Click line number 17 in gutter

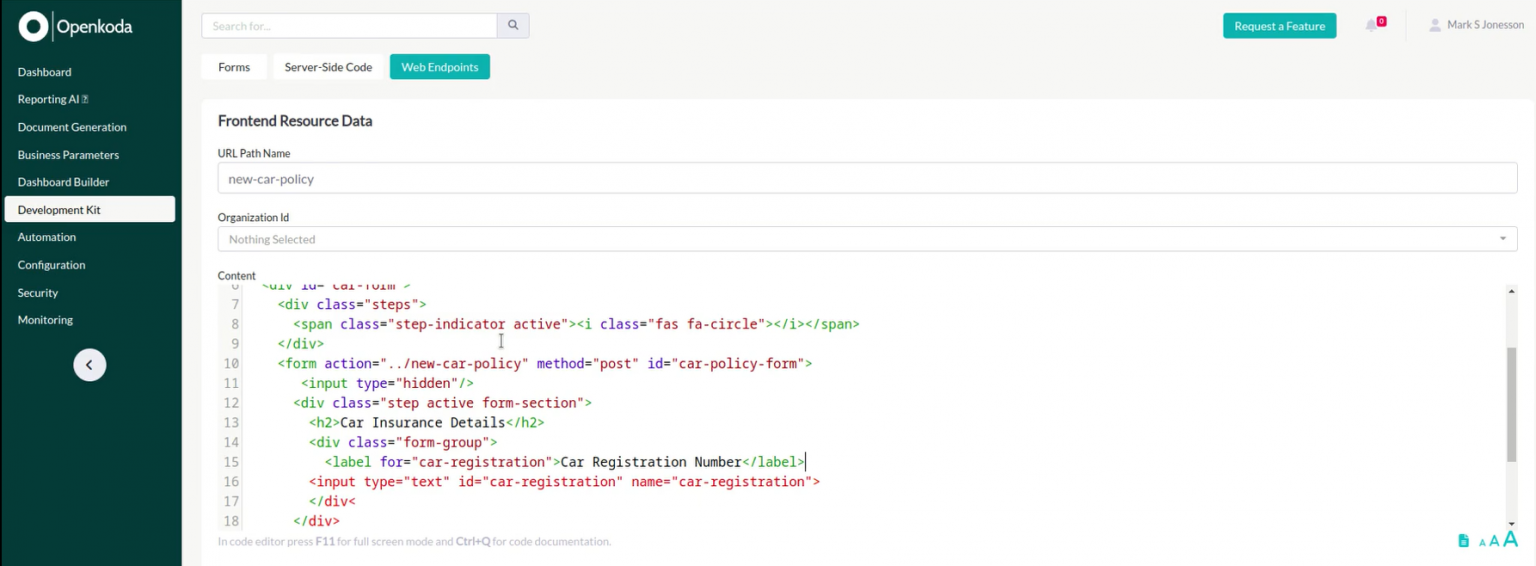232,501
